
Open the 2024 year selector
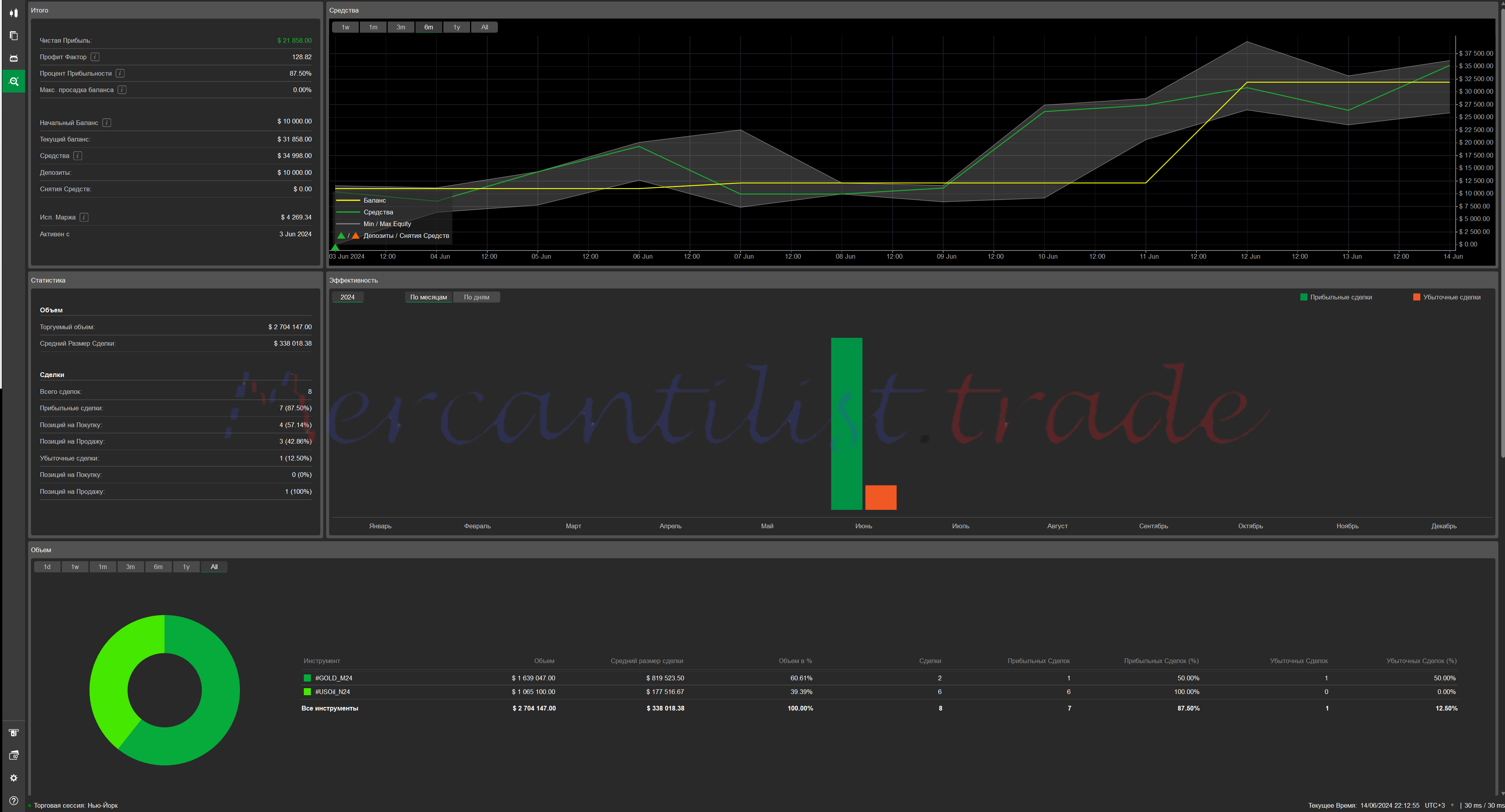coord(348,297)
